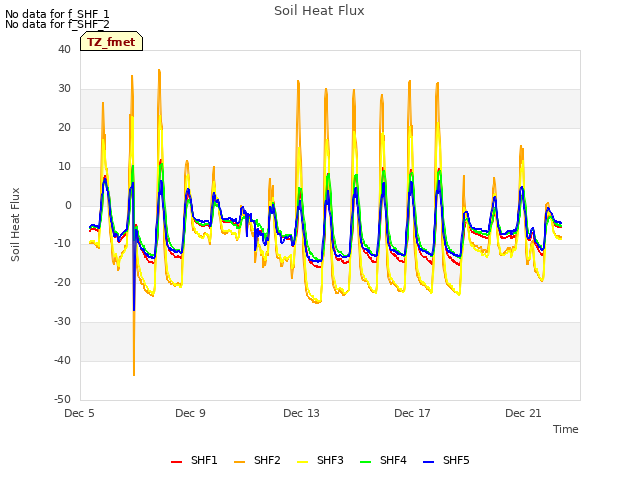Viewport: 640px width, 480px height.
Task: Click the SHF1 legend label
Action: [204, 460]
